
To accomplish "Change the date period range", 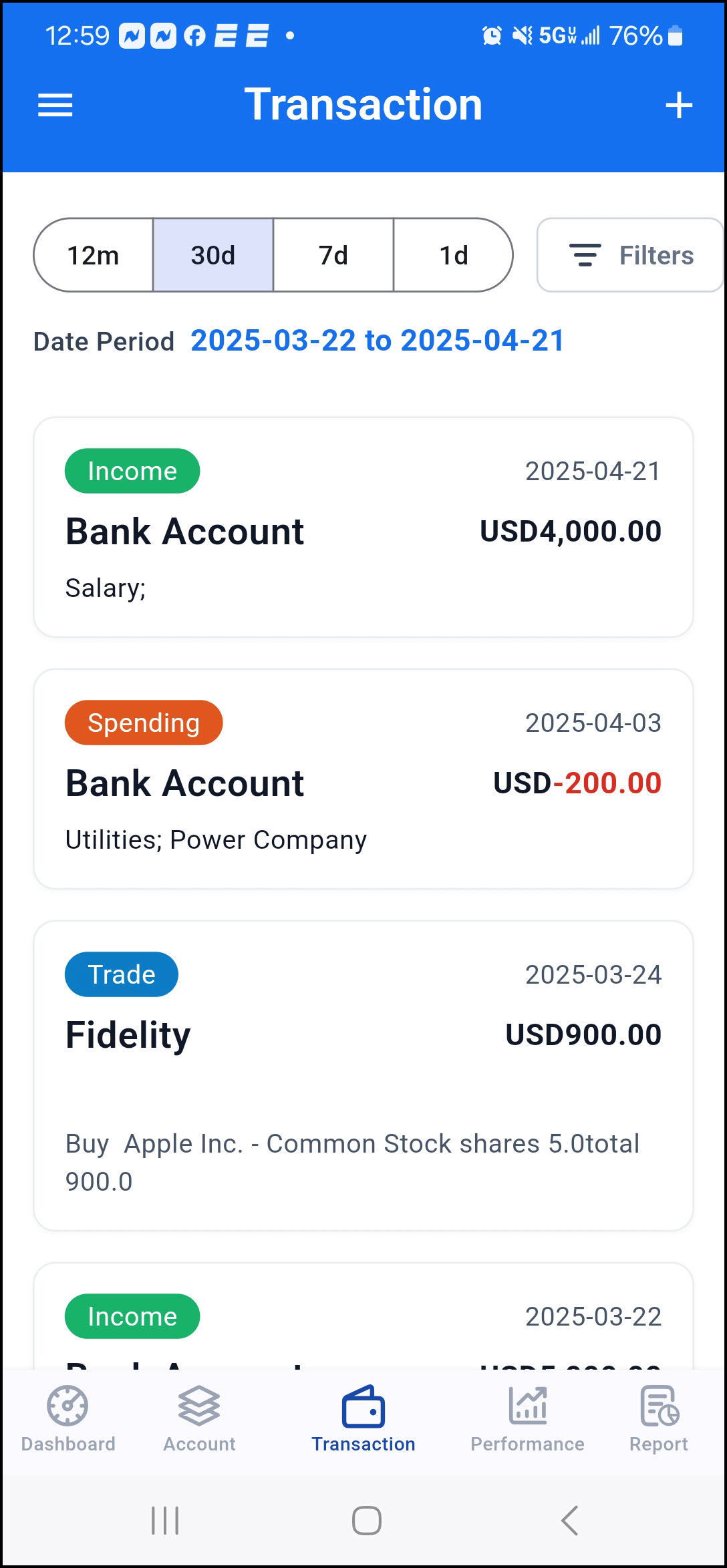I will coord(378,341).
